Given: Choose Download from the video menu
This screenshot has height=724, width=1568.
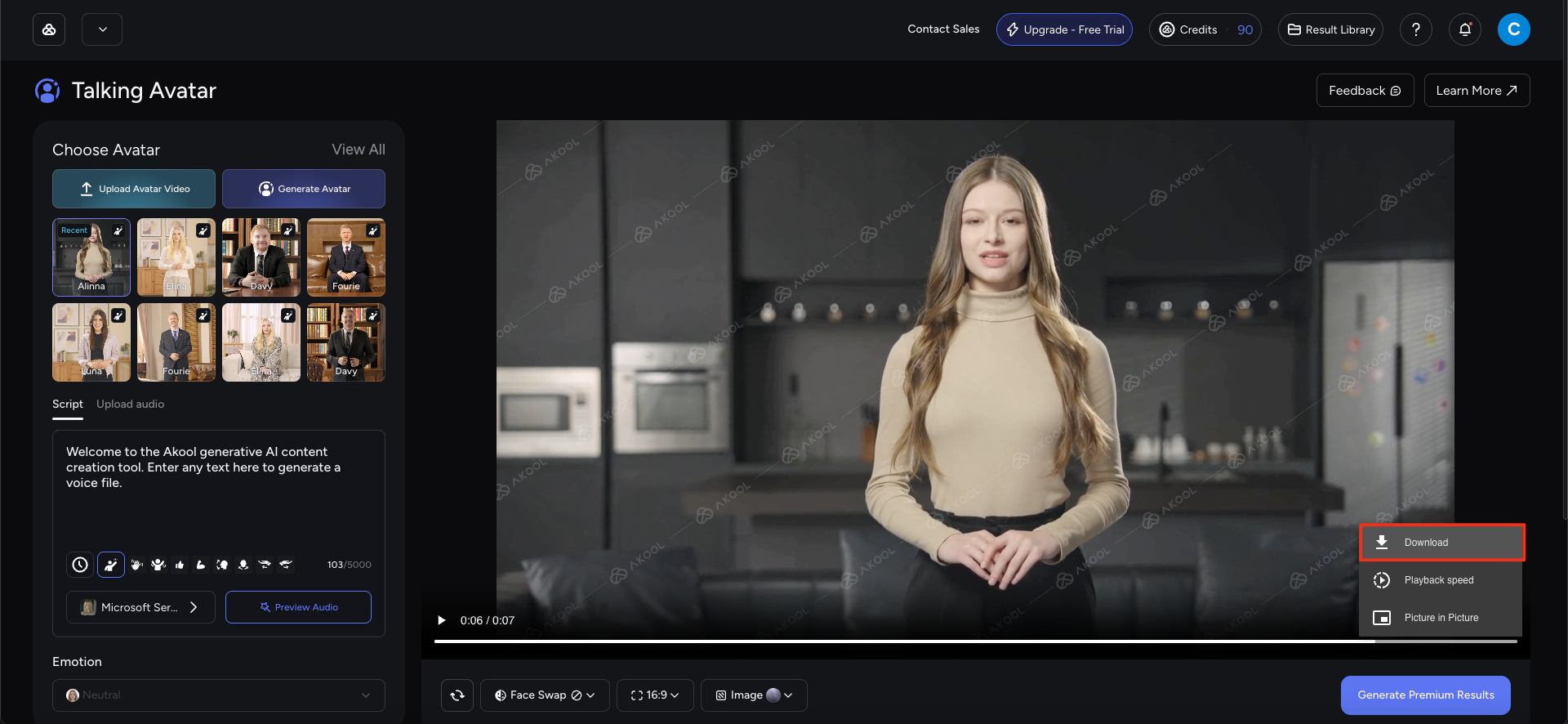Looking at the screenshot, I should coord(1441,543).
